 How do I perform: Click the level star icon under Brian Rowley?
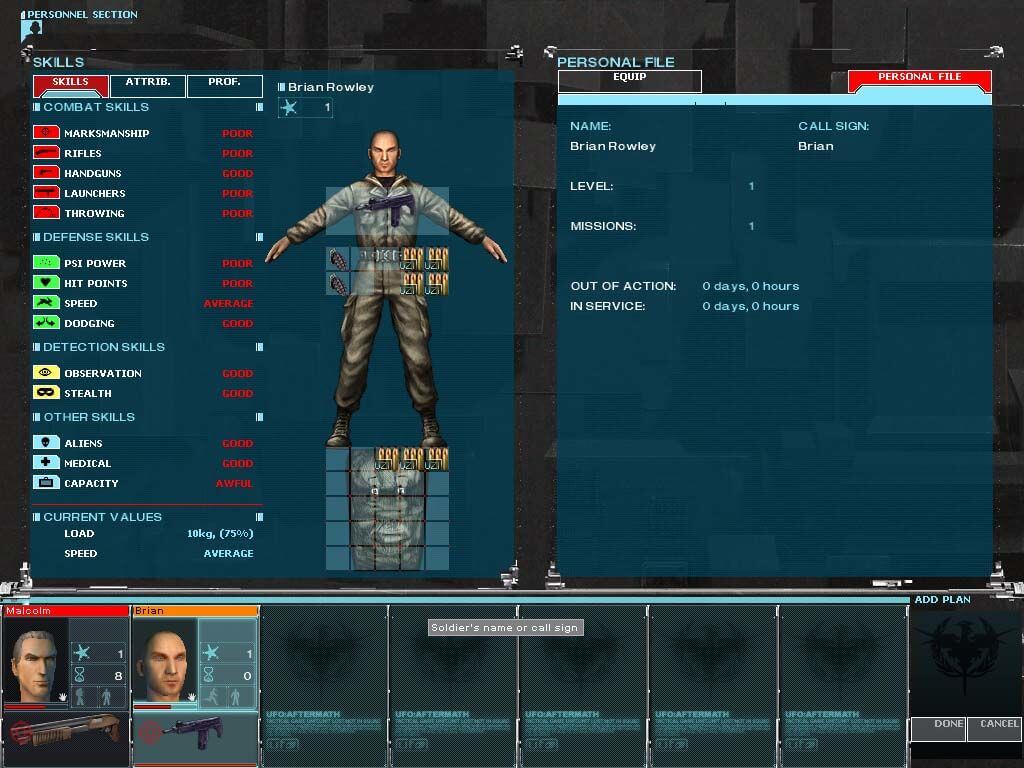point(289,108)
